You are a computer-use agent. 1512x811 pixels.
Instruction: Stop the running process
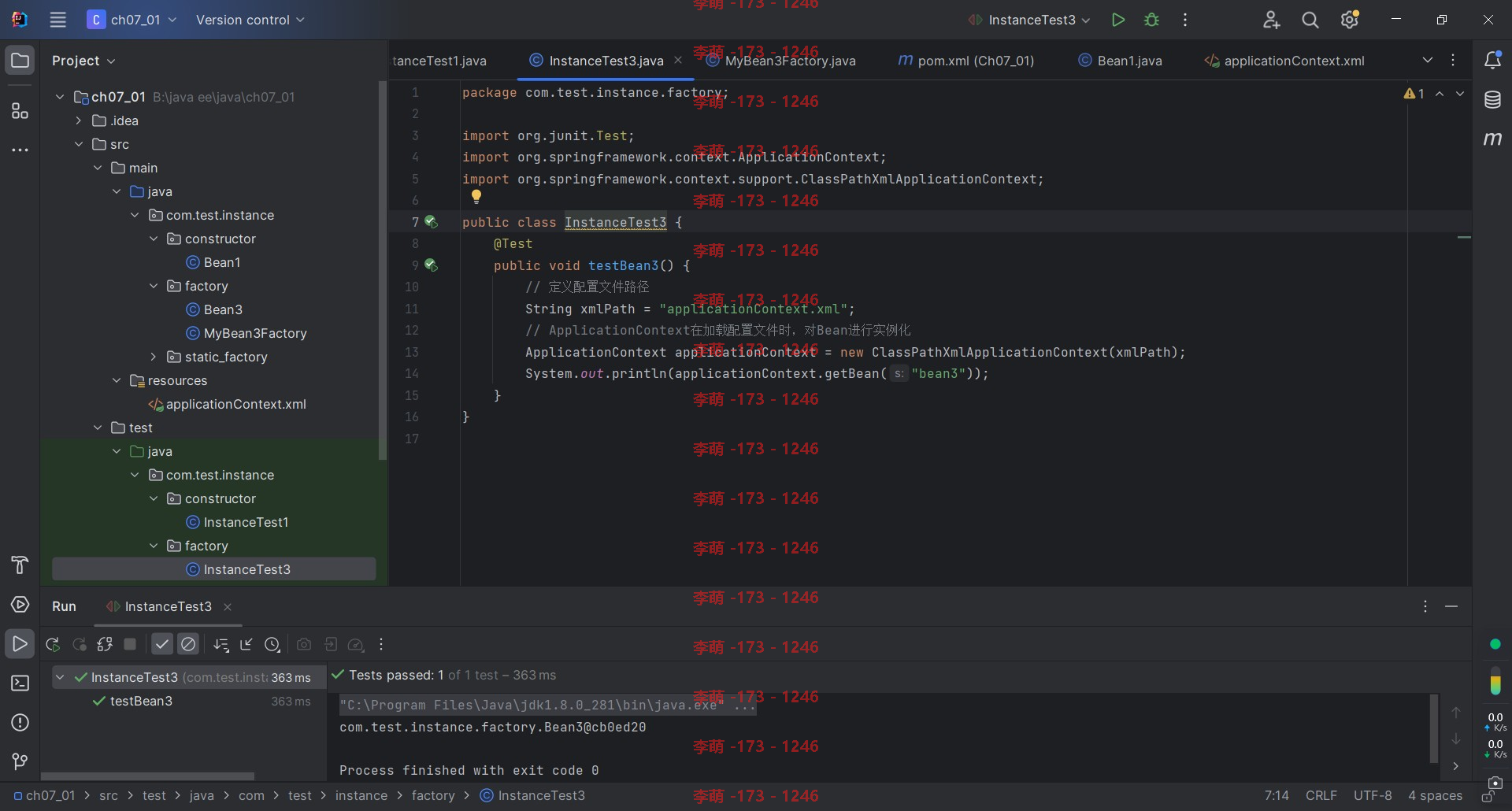coord(130,645)
